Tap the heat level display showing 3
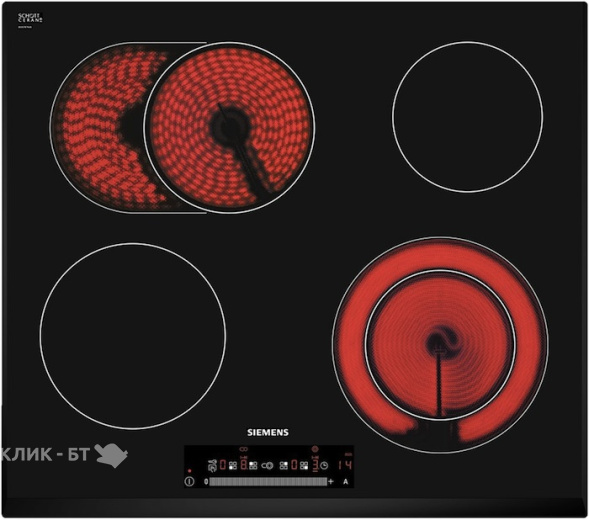This screenshot has height=520, width=589. [x=315, y=465]
